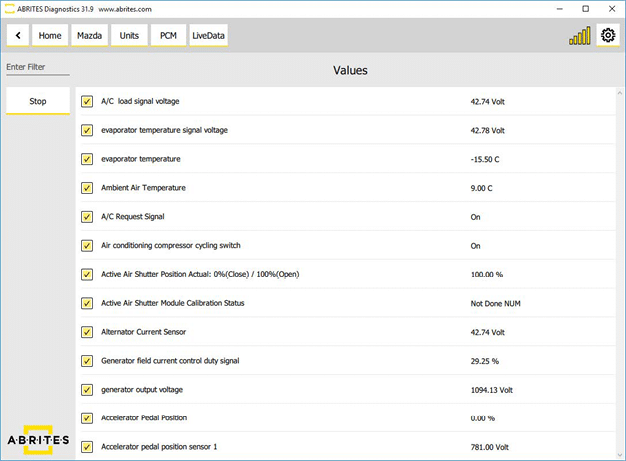Select the LiveData tab

pos(209,36)
